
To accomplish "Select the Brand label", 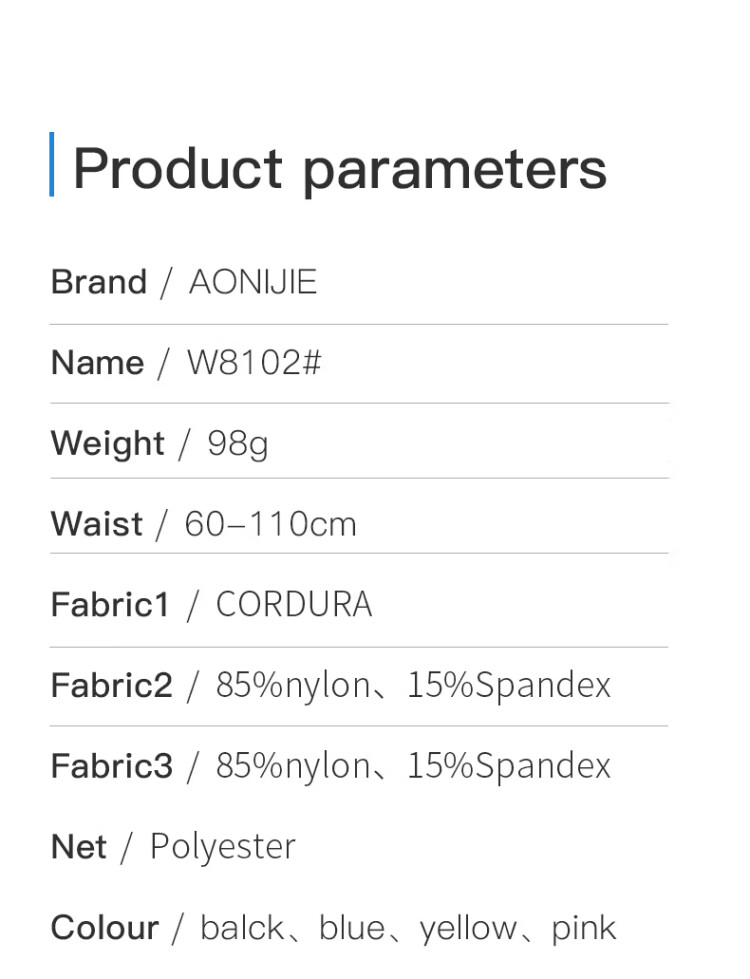I will (x=99, y=282).
